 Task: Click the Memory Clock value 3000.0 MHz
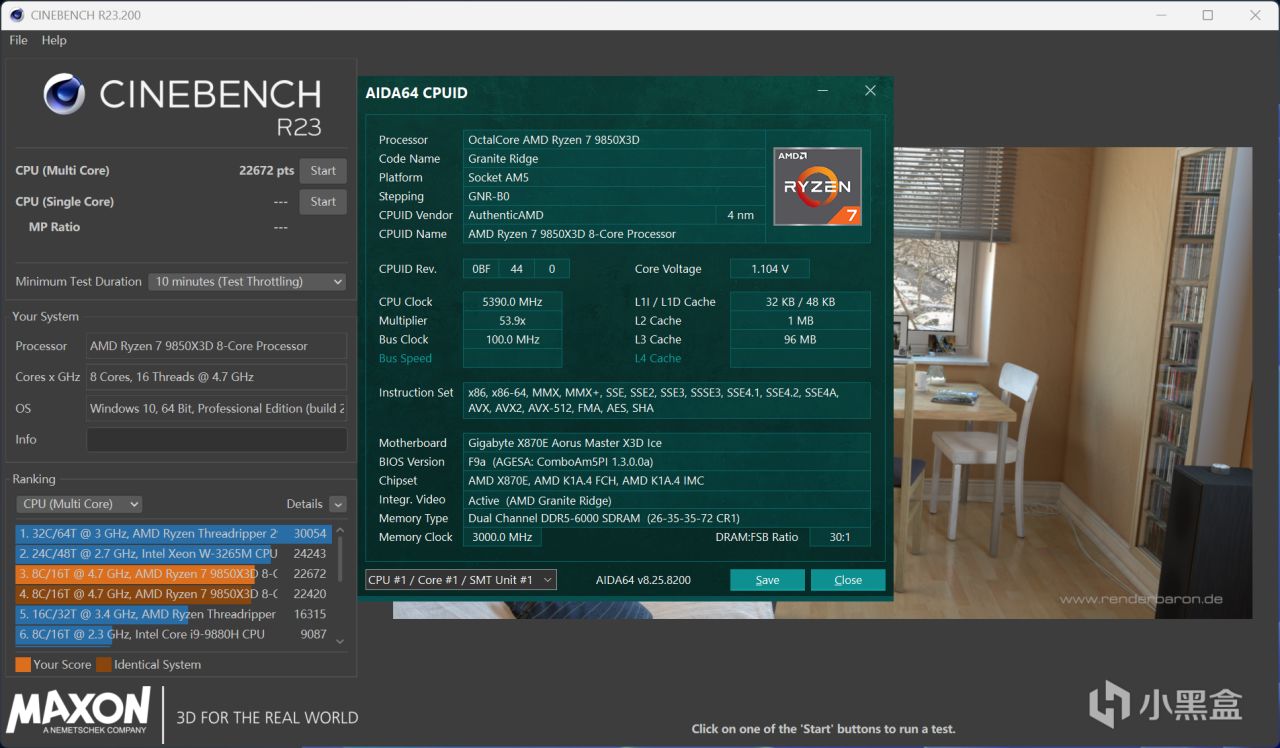(x=502, y=538)
